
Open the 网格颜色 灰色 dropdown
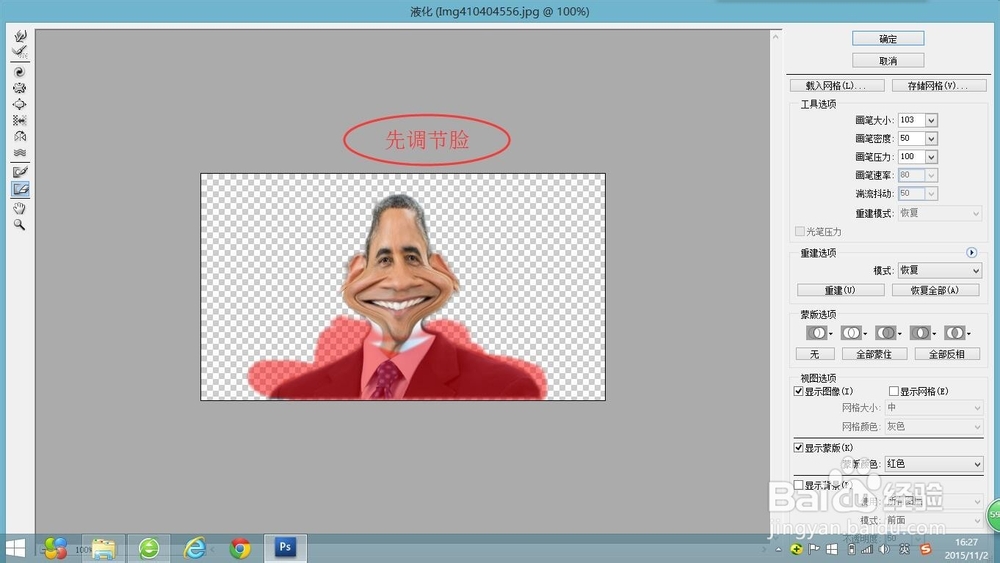(x=934, y=426)
